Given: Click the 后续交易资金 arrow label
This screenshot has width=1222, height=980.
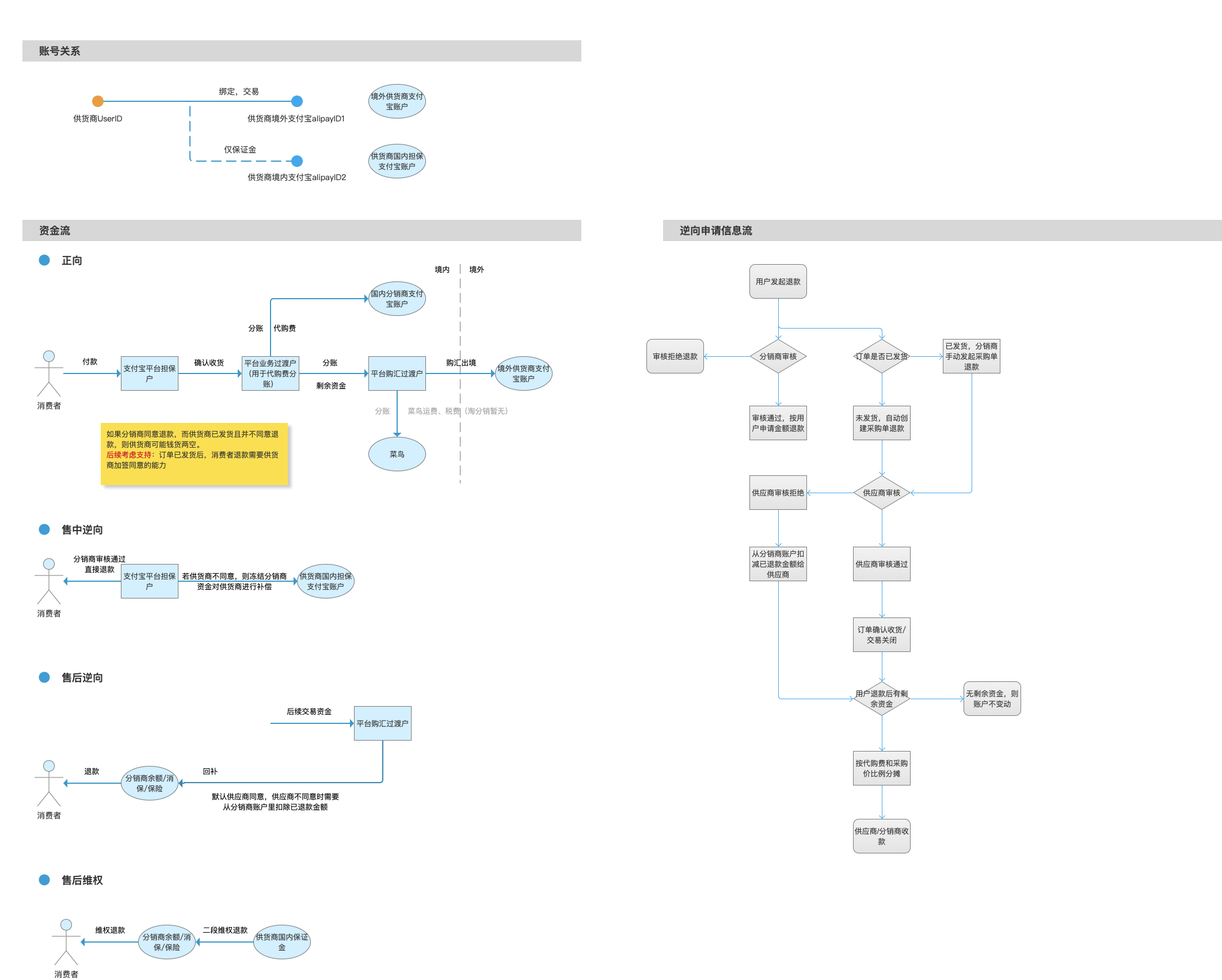Looking at the screenshot, I should 309,711.
